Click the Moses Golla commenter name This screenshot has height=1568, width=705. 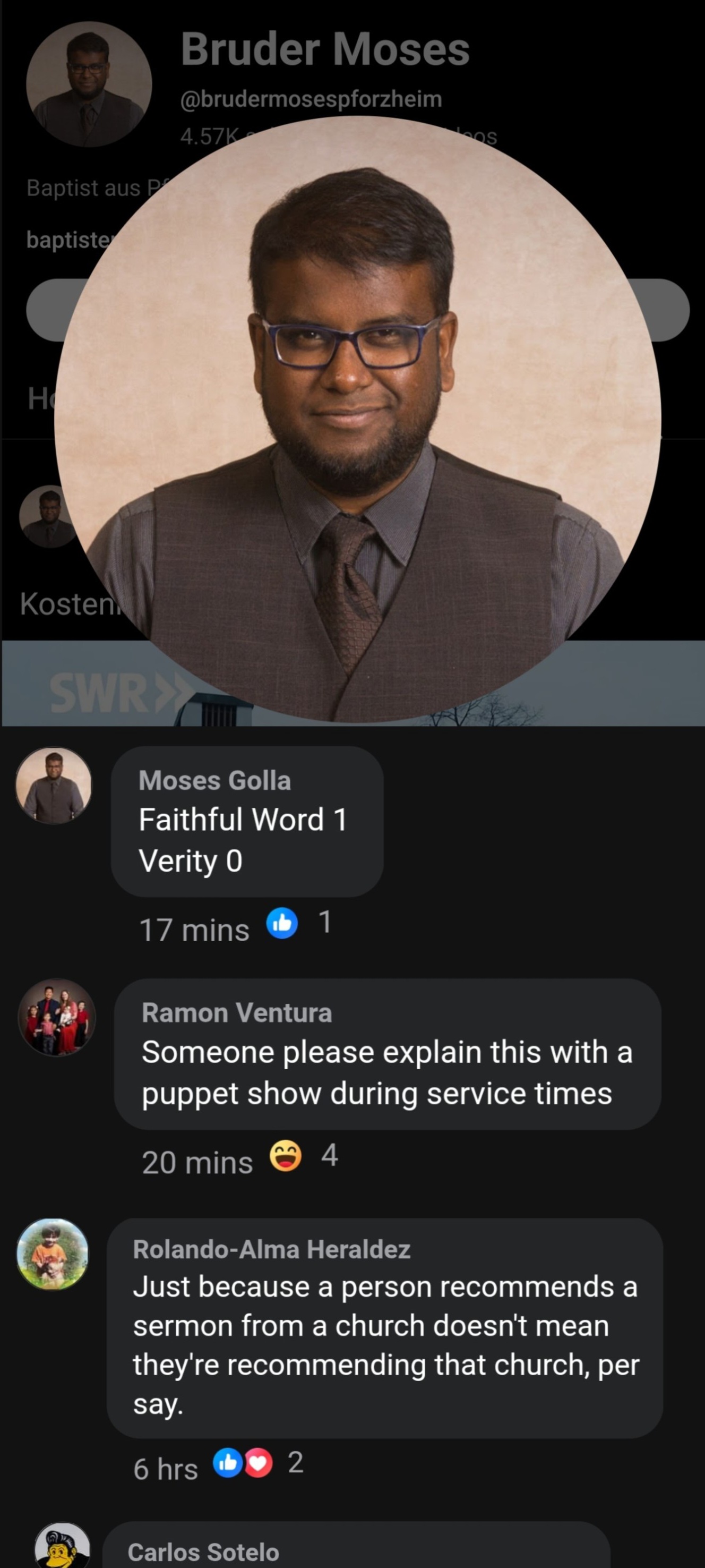pos(214,780)
